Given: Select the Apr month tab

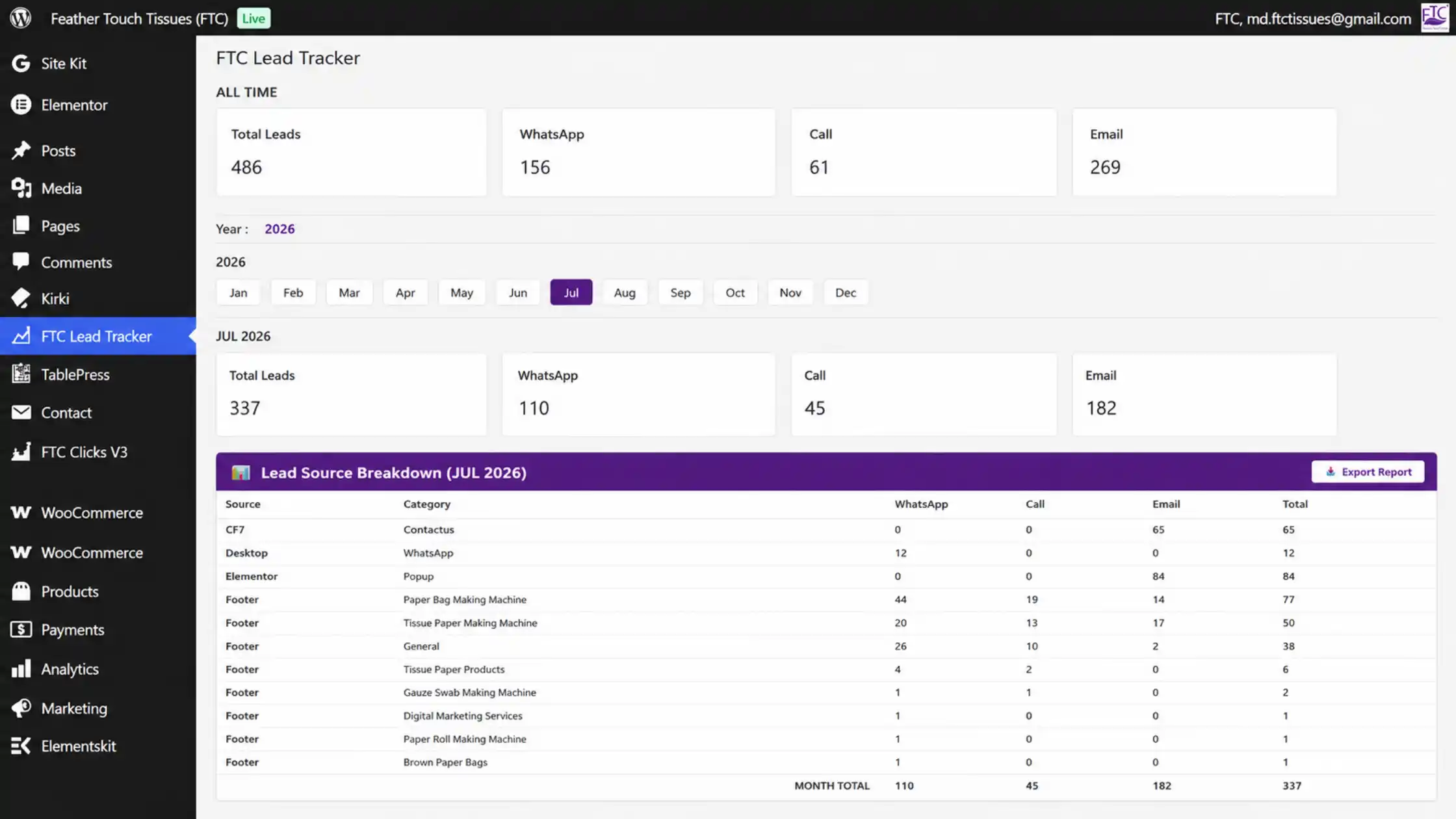Looking at the screenshot, I should pos(405,292).
